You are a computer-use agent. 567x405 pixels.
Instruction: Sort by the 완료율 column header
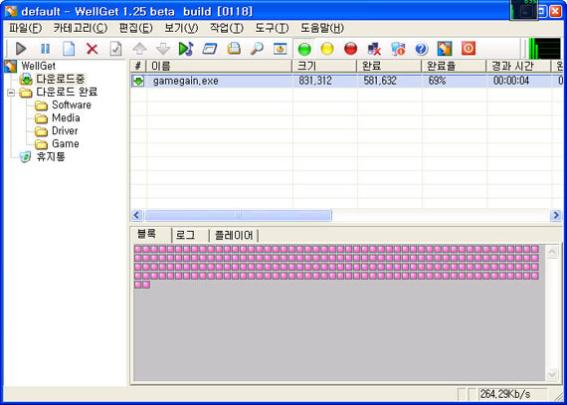point(454,66)
